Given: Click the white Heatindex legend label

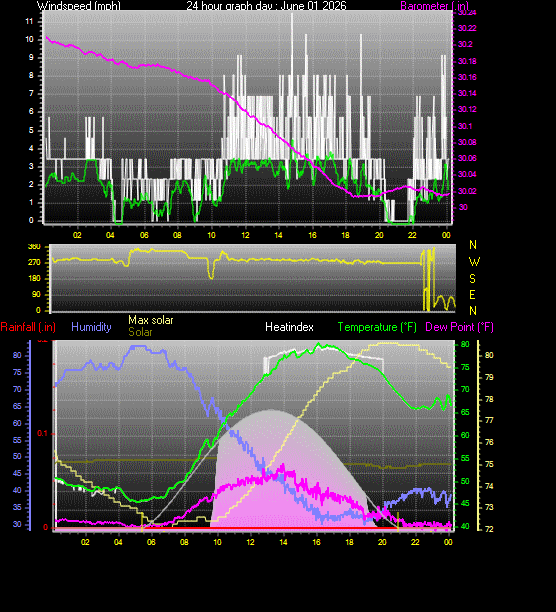Looking at the screenshot, I should click(x=289, y=327).
